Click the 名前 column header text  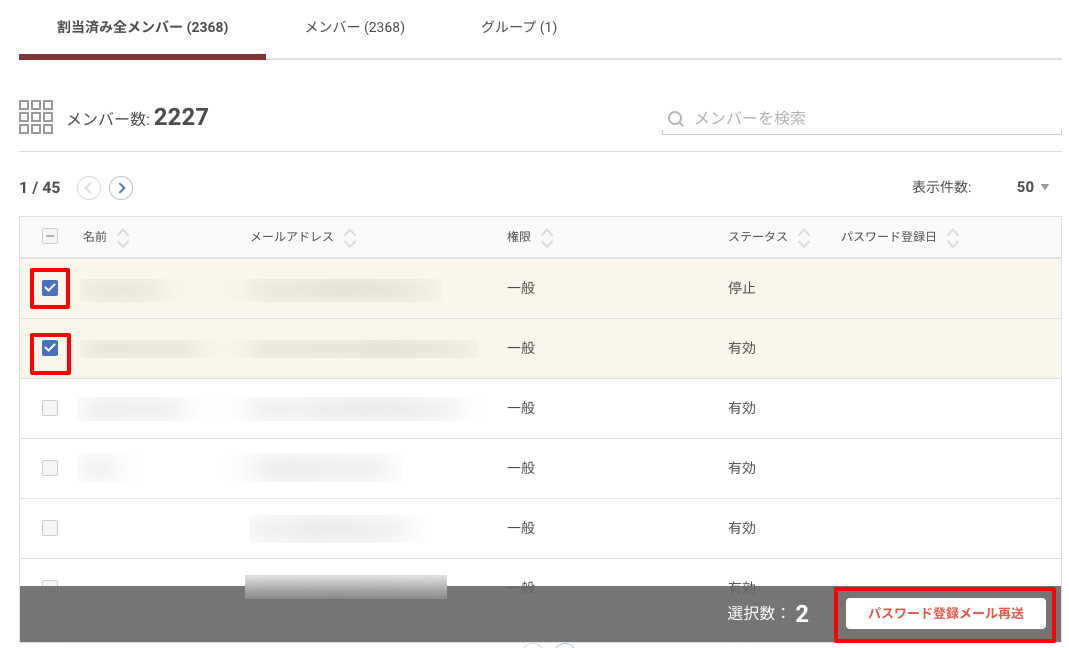(x=95, y=237)
